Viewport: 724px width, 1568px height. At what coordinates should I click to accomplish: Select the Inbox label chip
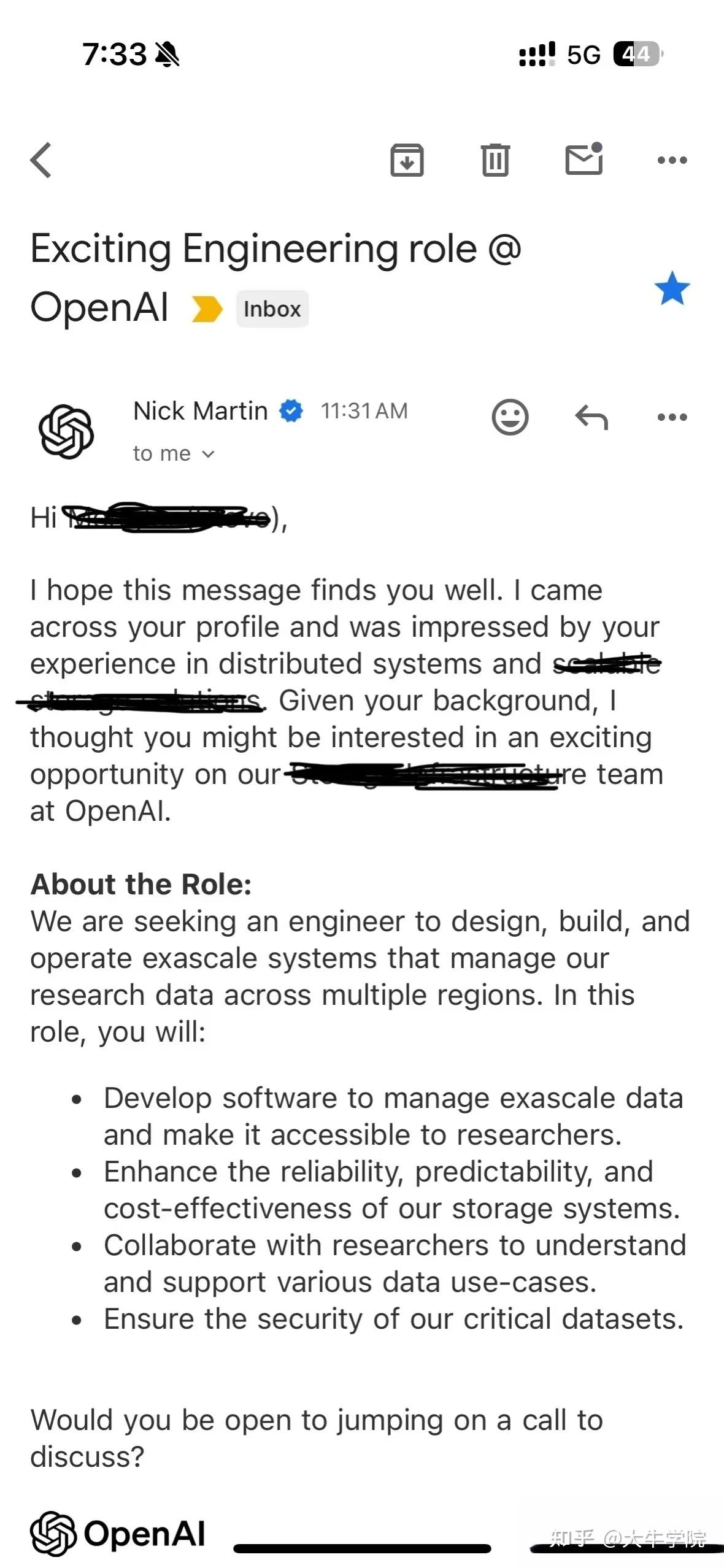[x=272, y=309]
